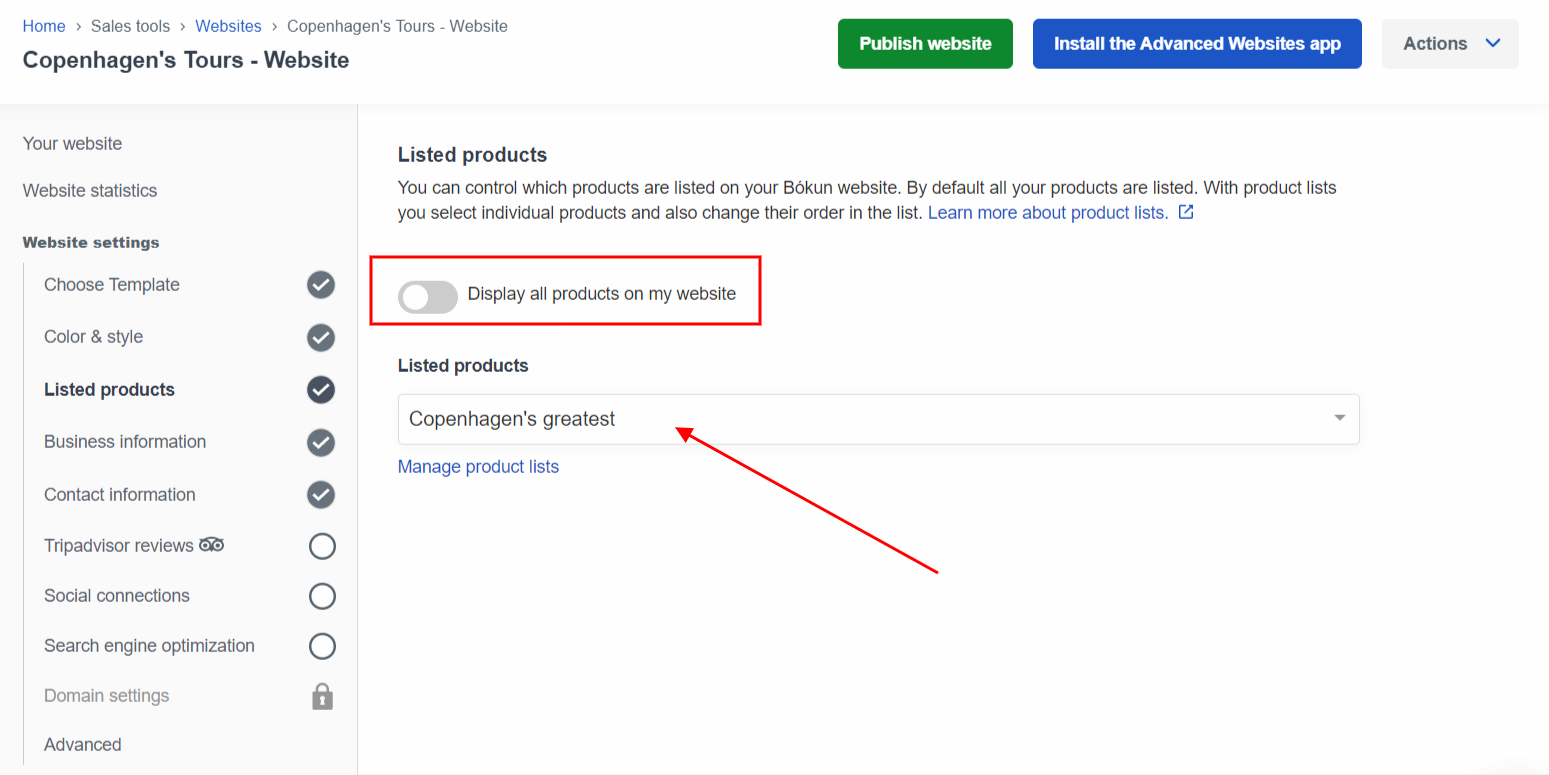Click the external link icon after Learn more
1549x775 pixels.
[x=1186, y=212]
